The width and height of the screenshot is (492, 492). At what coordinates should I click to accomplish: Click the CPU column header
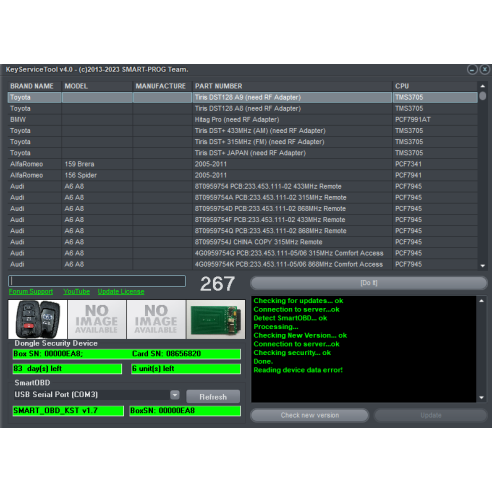(x=435, y=86)
